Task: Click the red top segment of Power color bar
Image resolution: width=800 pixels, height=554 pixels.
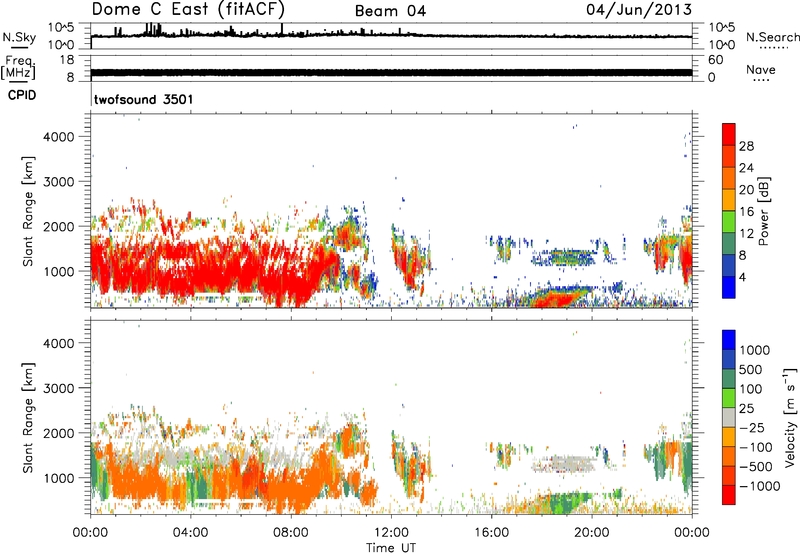Action: pos(729,134)
